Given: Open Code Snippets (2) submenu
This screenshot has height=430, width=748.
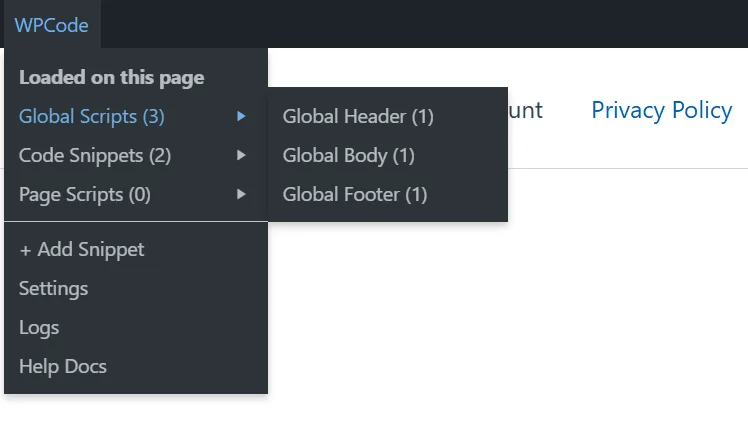Looking at the screenshot, I should click(x=136, y=156).
